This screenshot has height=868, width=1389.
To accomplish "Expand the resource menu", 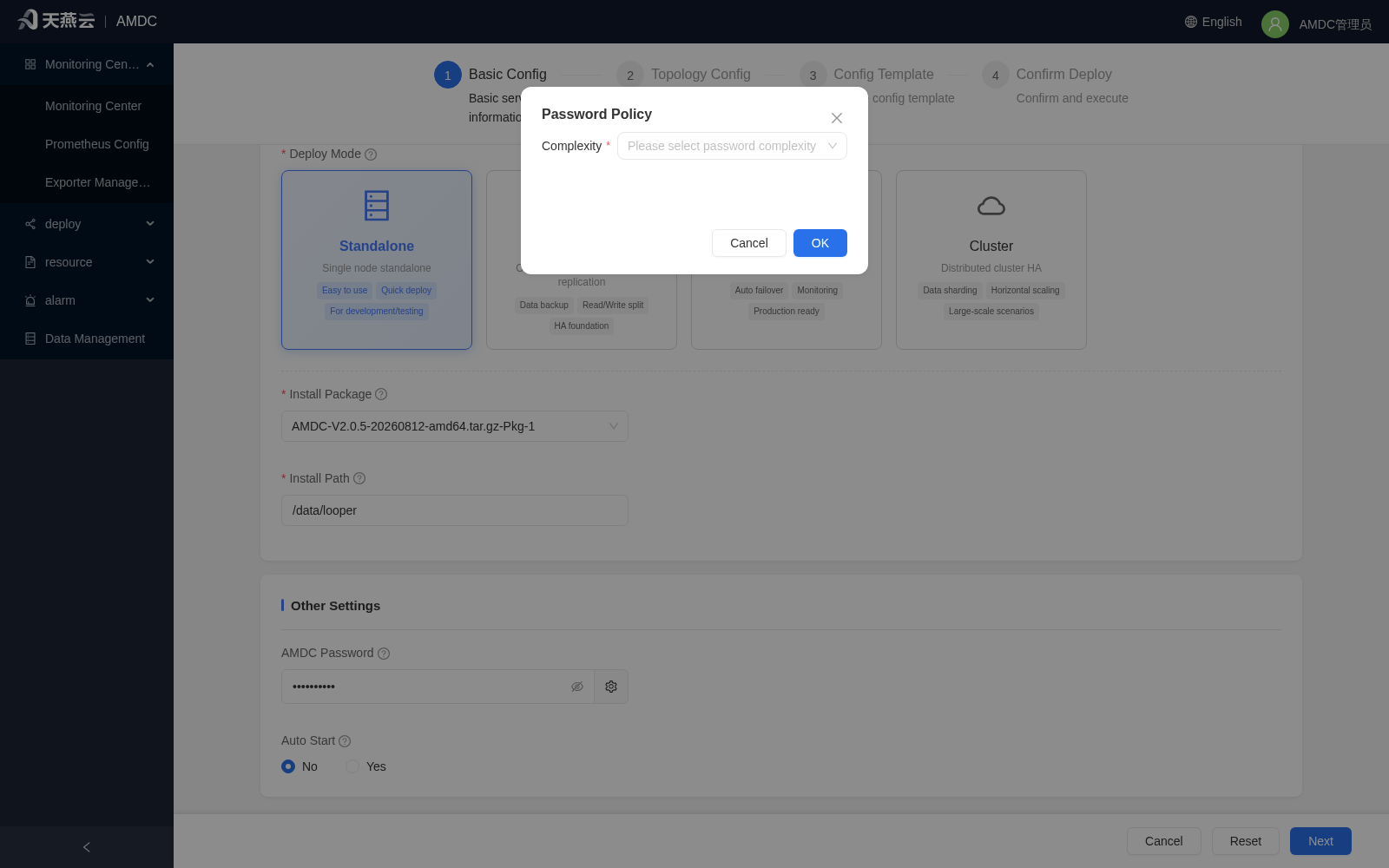I will click(x=87, y=262).
